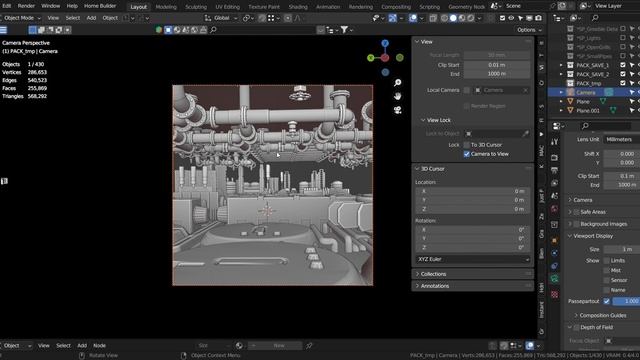Uncheck PACK_SAVE_1 collection checkbox
The width and height of the screenshot is (640, 360).
(x=623, y=65)
